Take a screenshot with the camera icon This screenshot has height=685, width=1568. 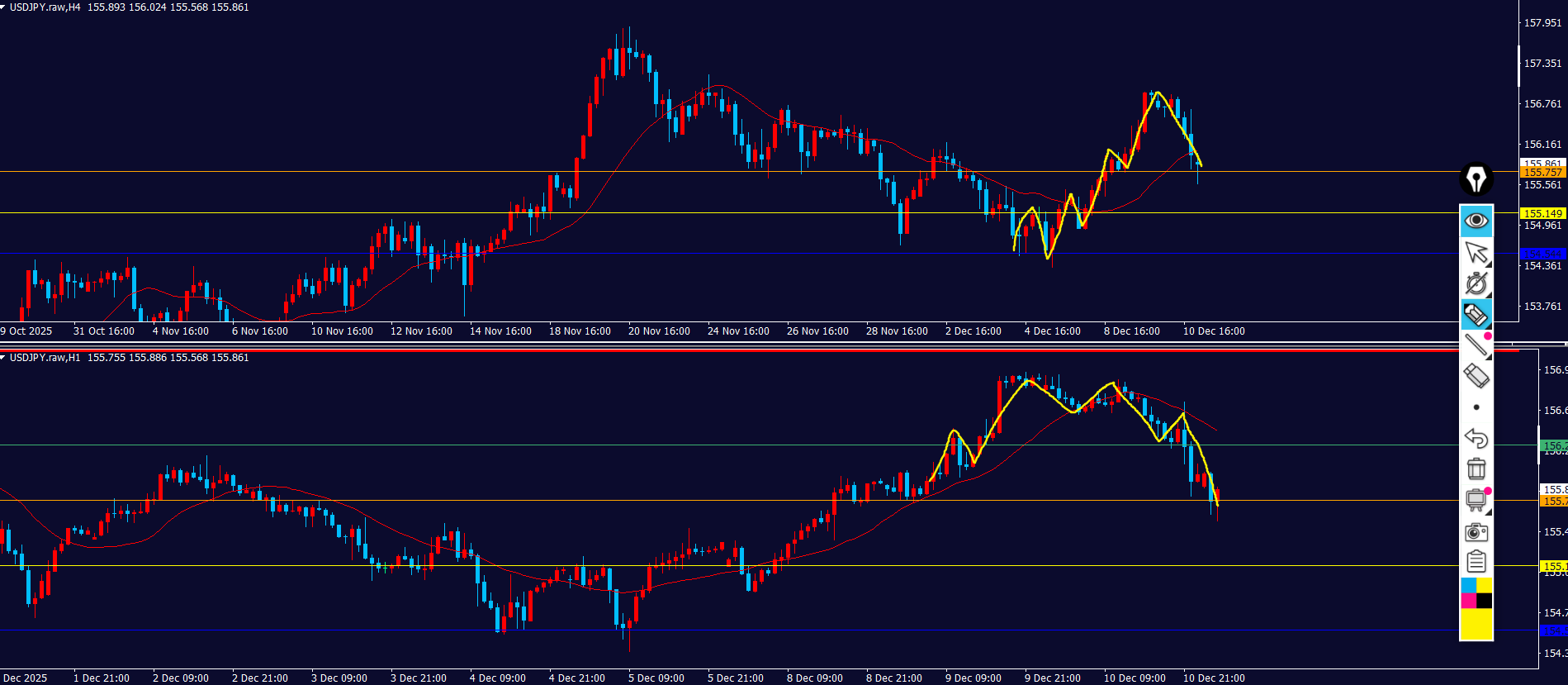pyautogui.click(x=1476, y=532)
